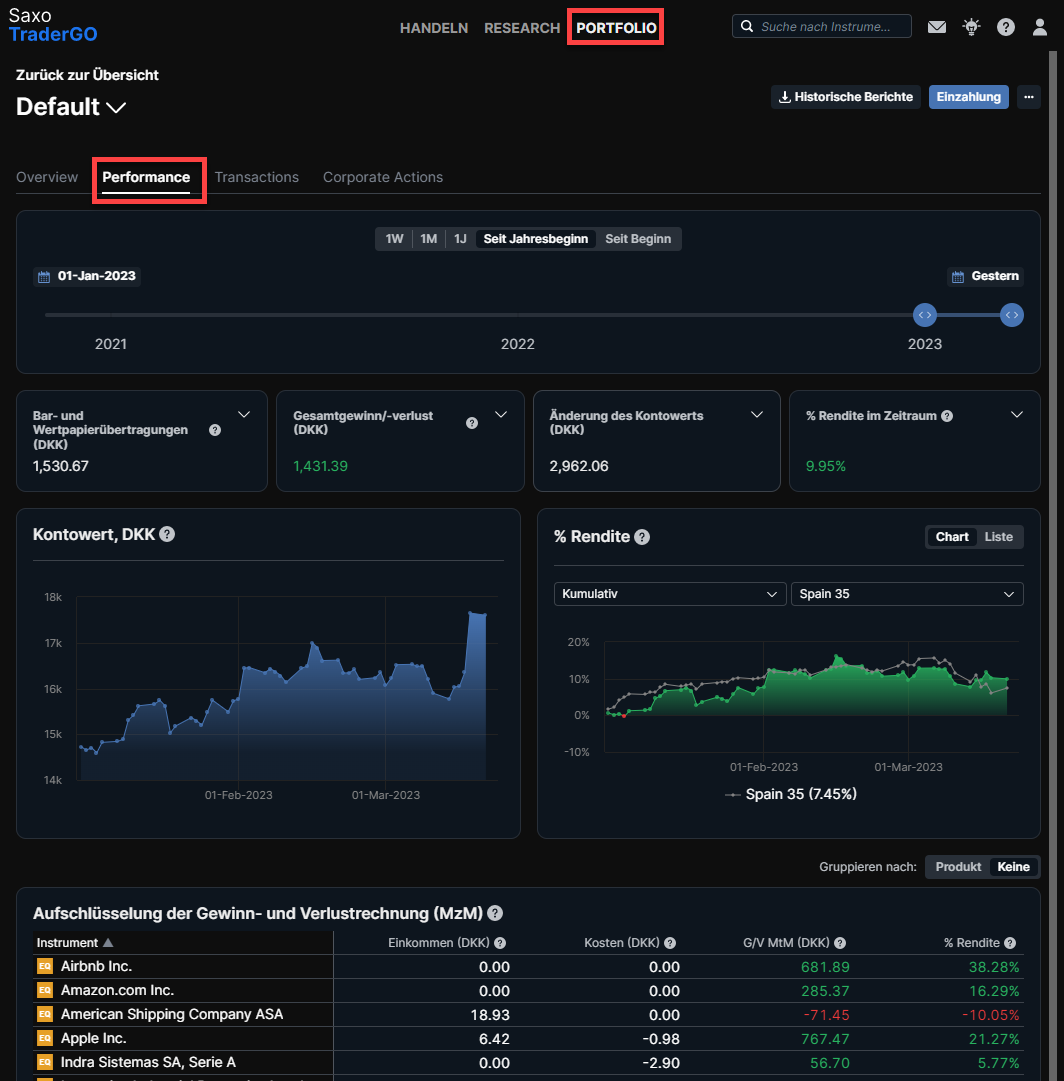Click the timeline end slider handle
1064x1081 pixels.
[1012, 315]
